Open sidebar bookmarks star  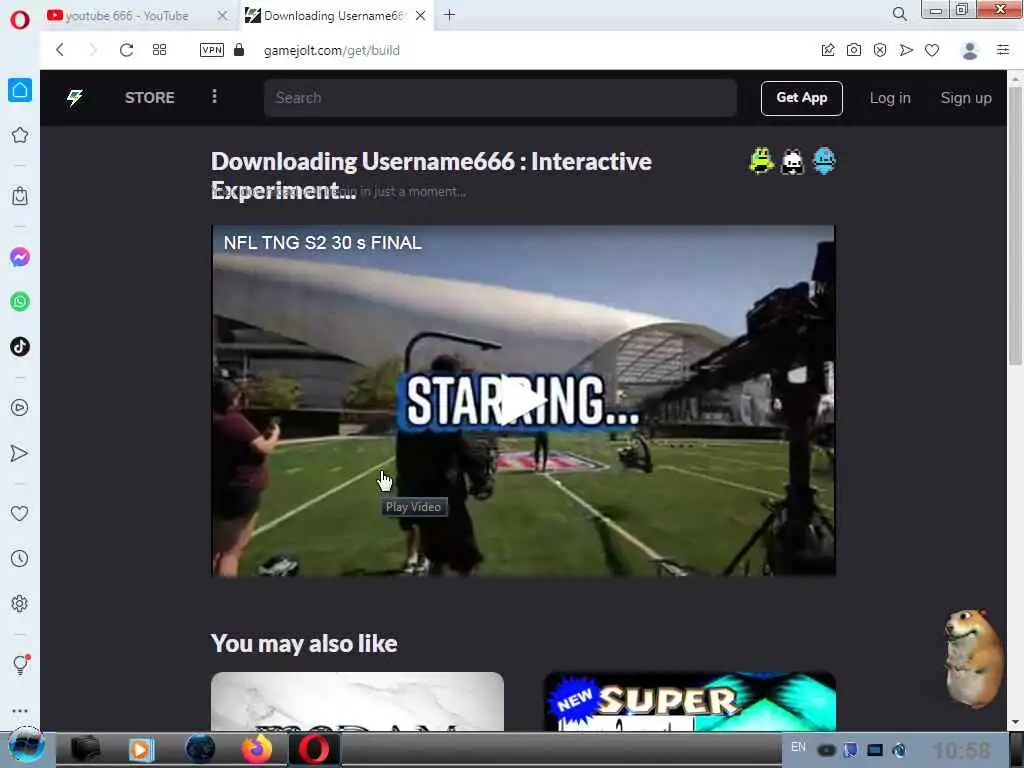click(x=20, y=135)
